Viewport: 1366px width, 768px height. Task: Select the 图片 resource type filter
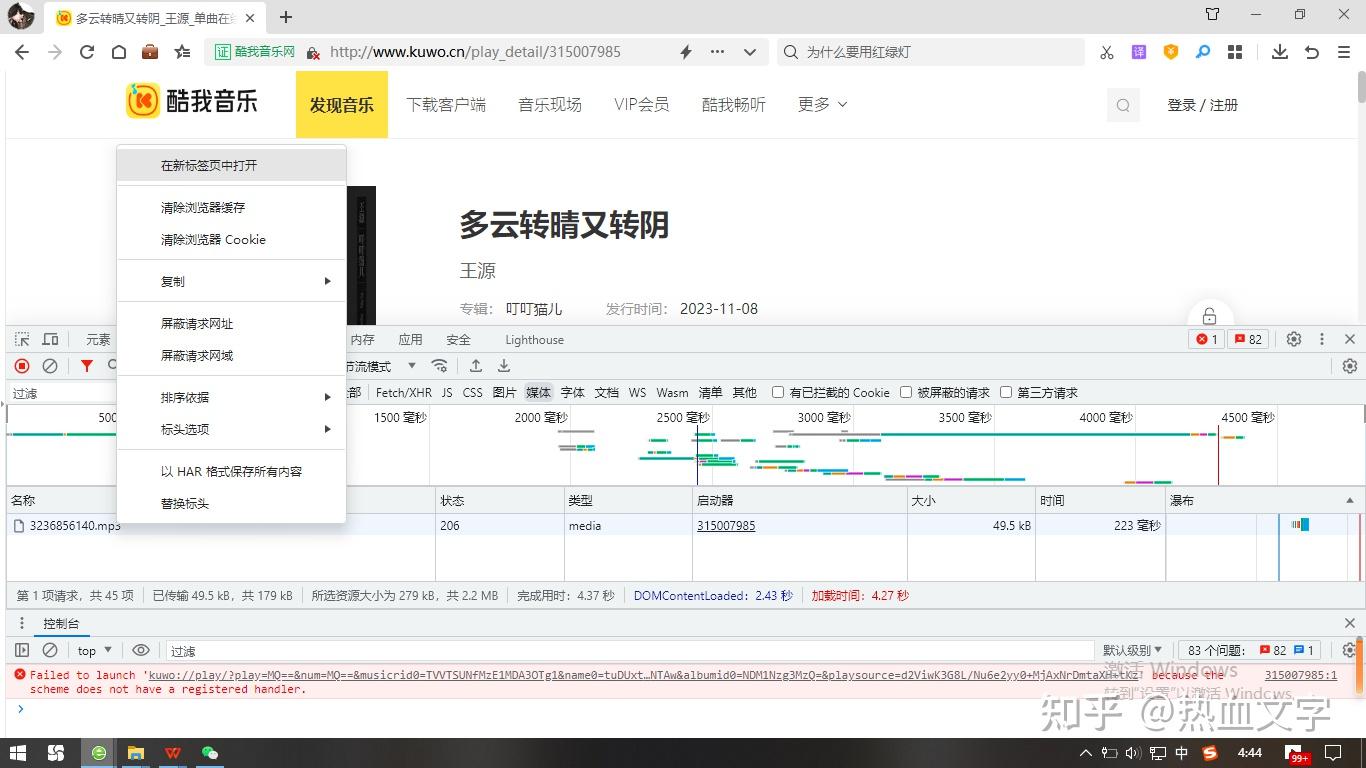tap(504, 392)
